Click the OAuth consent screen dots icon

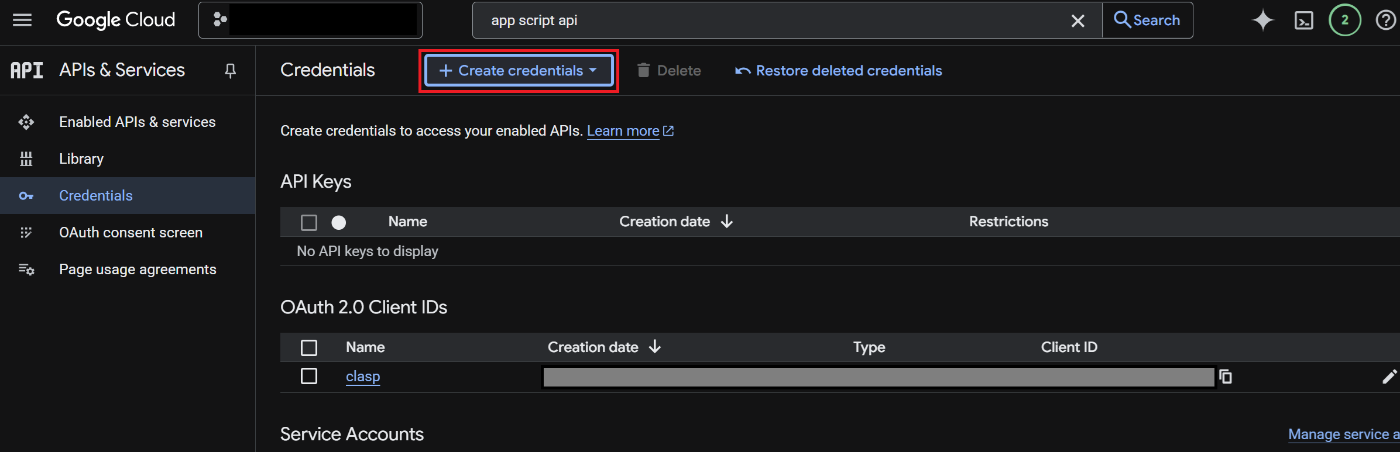coord(27,233)
